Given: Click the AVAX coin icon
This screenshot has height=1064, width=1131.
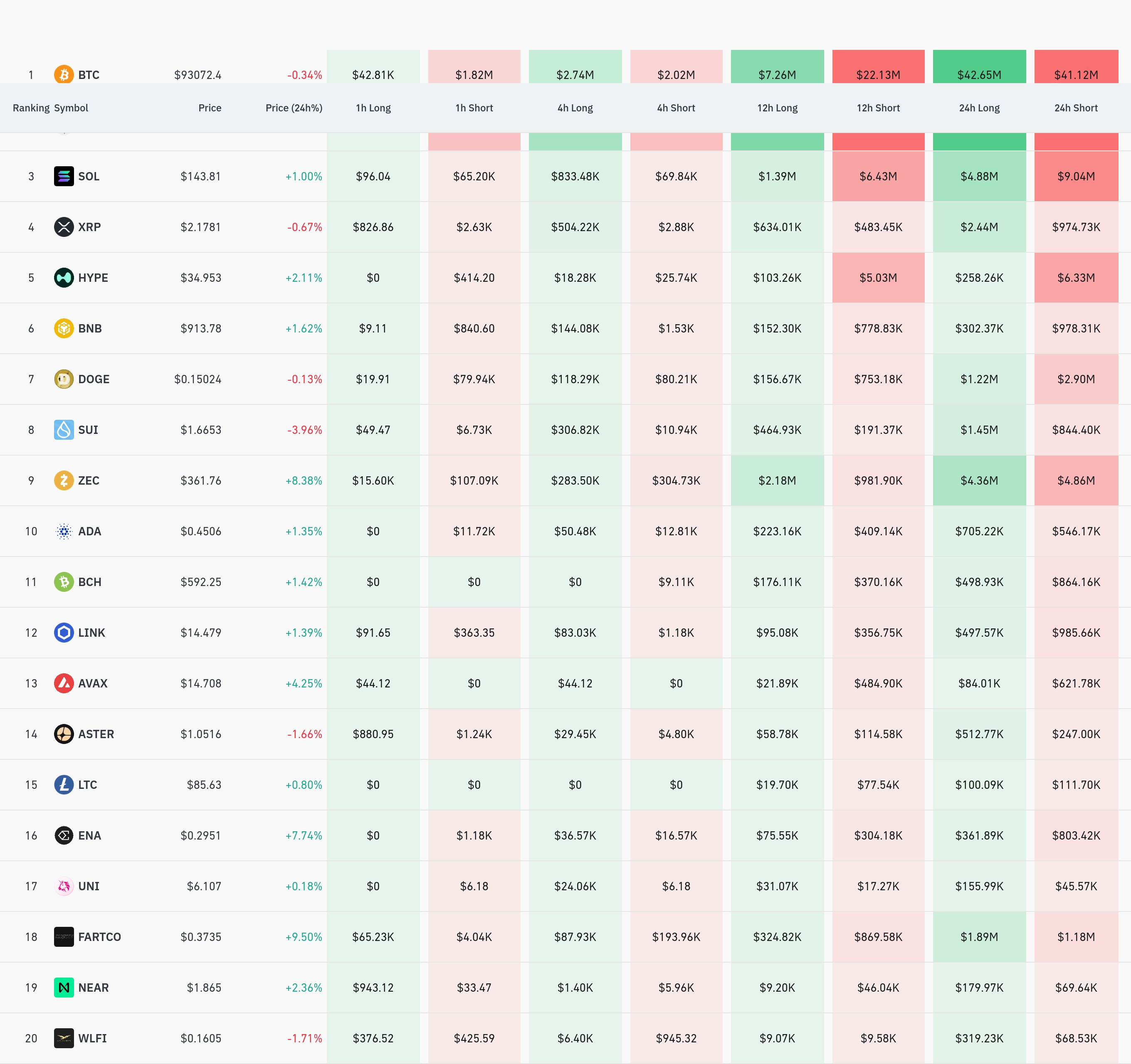Looking at the screenshot, I should pyautogui.click(x=64, y=683).
